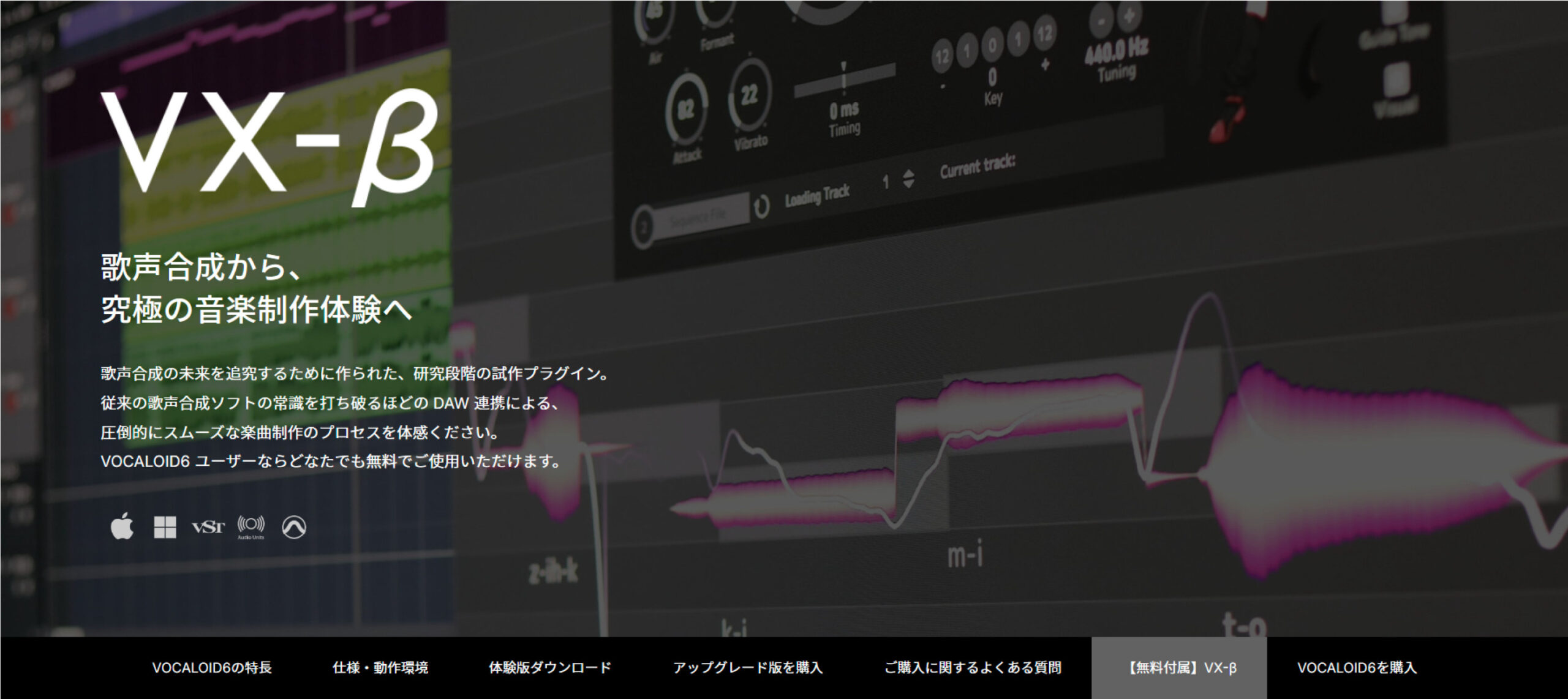
Task: Click the line mentioning DAW 連携による、
Action: (x=330, y=403)
